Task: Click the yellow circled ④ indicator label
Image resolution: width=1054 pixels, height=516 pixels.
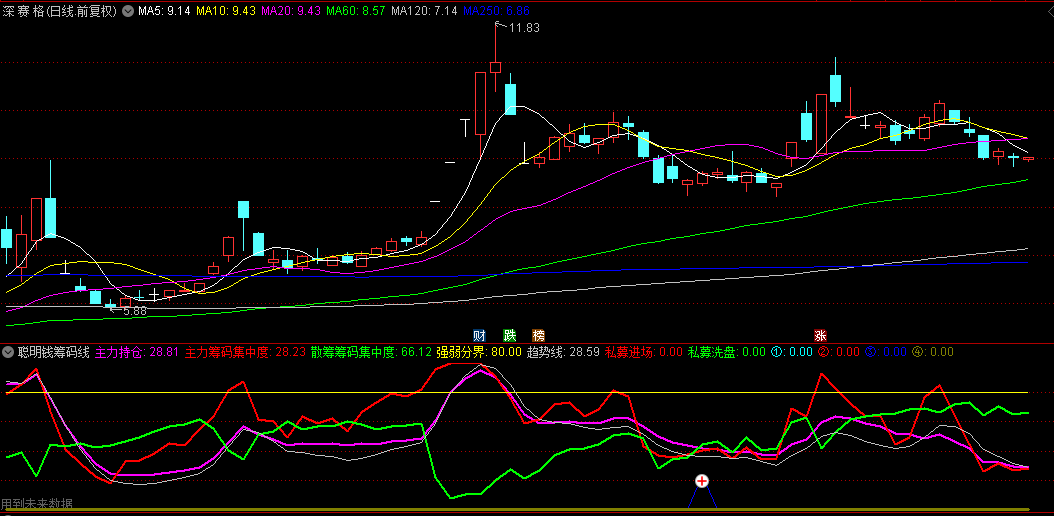Action: 917,352
